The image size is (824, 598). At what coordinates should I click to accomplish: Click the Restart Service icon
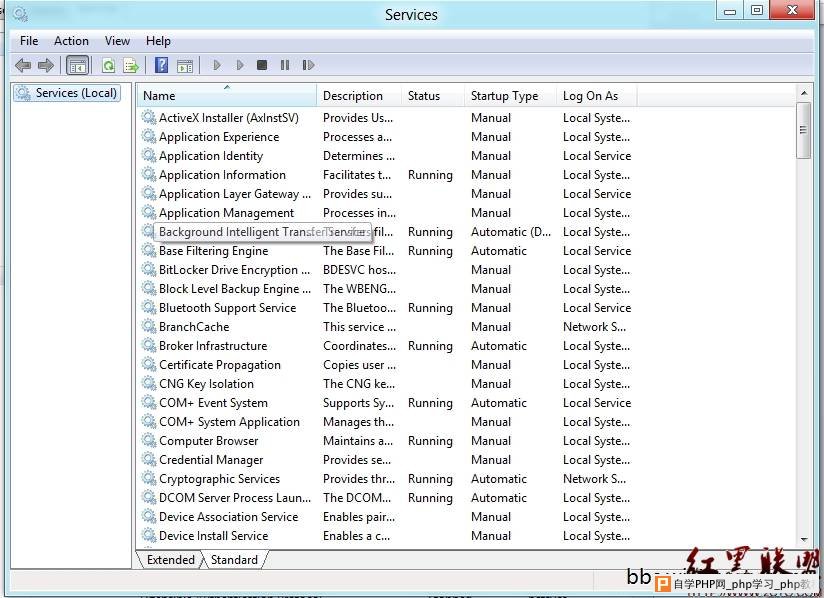click(x=308, y=66)
